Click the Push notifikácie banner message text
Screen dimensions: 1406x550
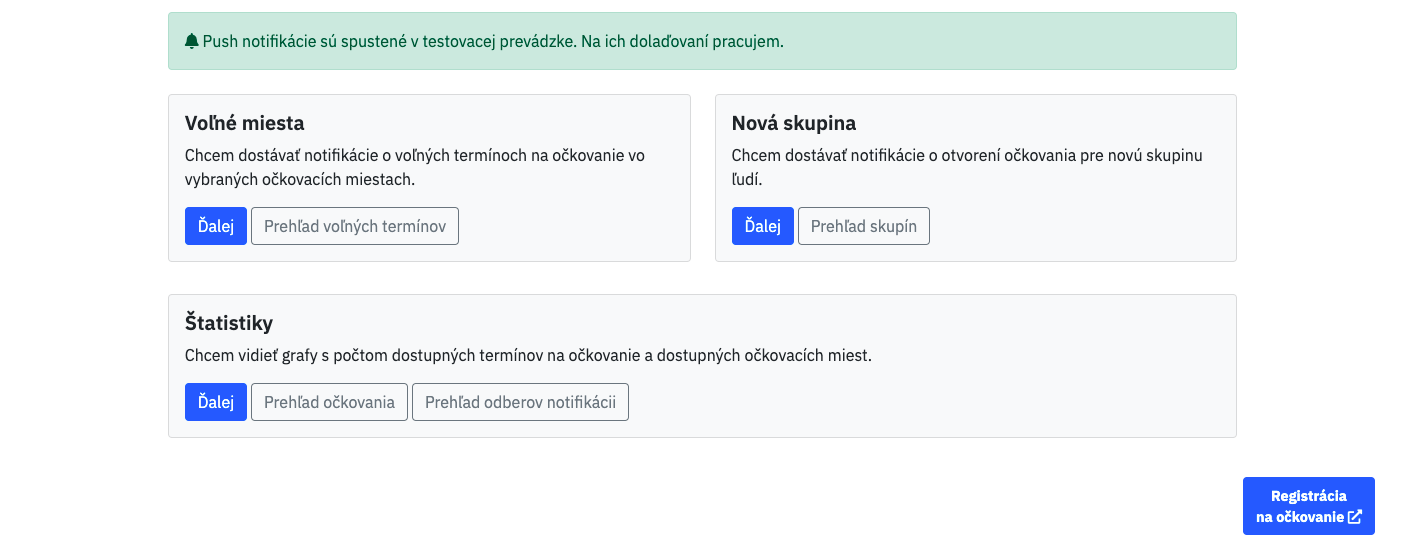[493, 41]
